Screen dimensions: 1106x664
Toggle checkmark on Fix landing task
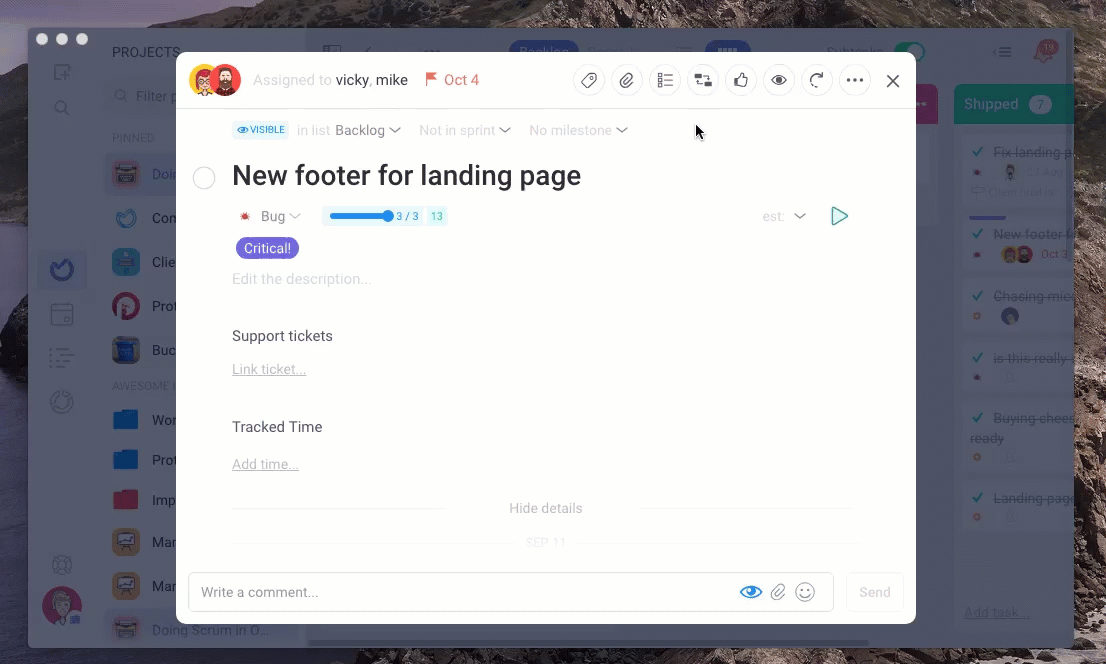point(978,152)
